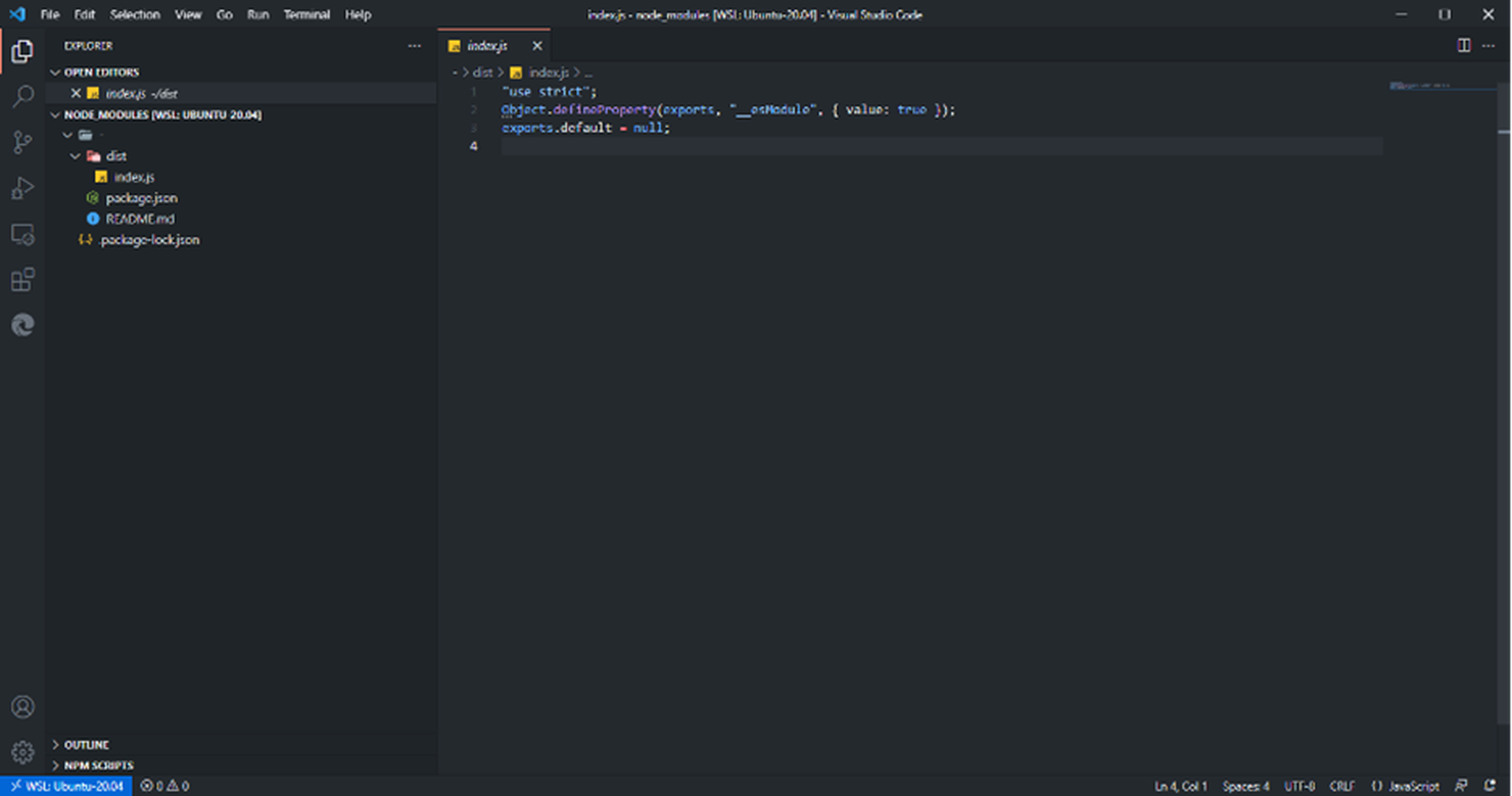The height and width of the screenshot is (796, 1512).
Task: Click the exports.default = null code line
Action: (585, 128)
